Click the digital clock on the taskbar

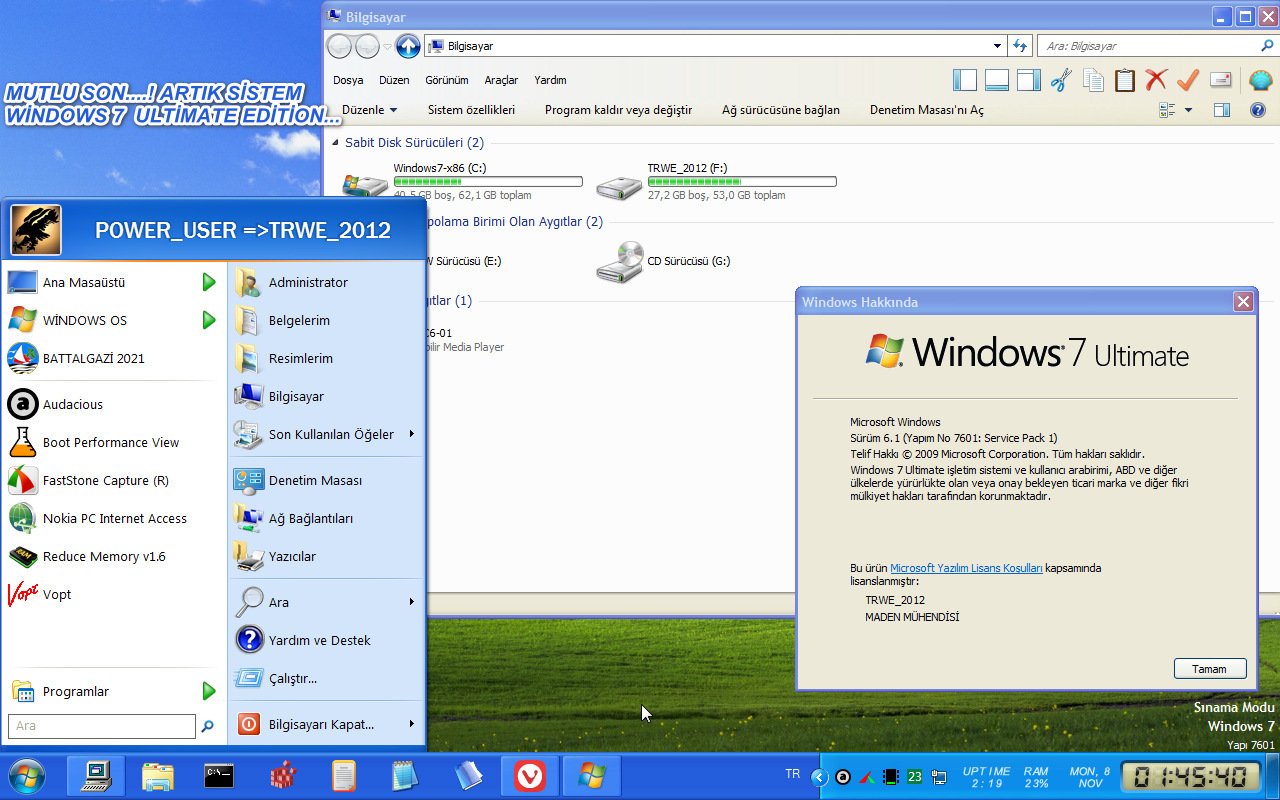pos(1189,777)
